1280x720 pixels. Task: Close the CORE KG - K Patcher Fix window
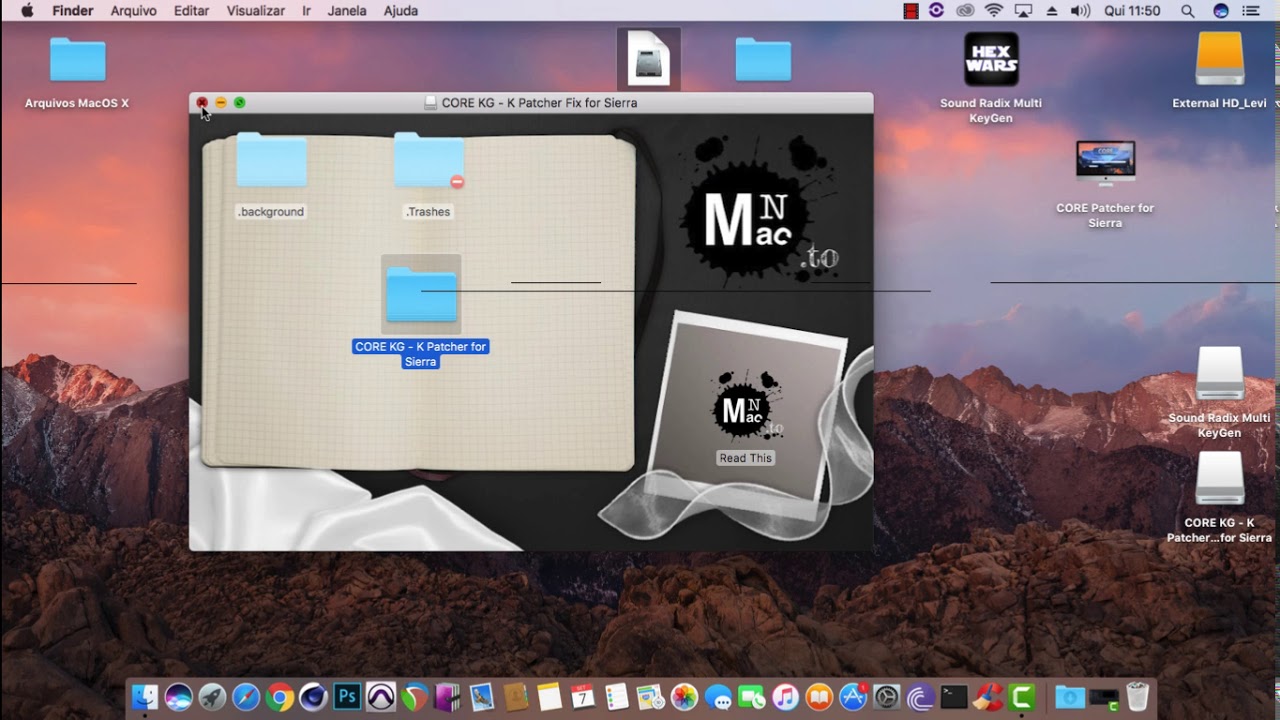tap(202, 102)
